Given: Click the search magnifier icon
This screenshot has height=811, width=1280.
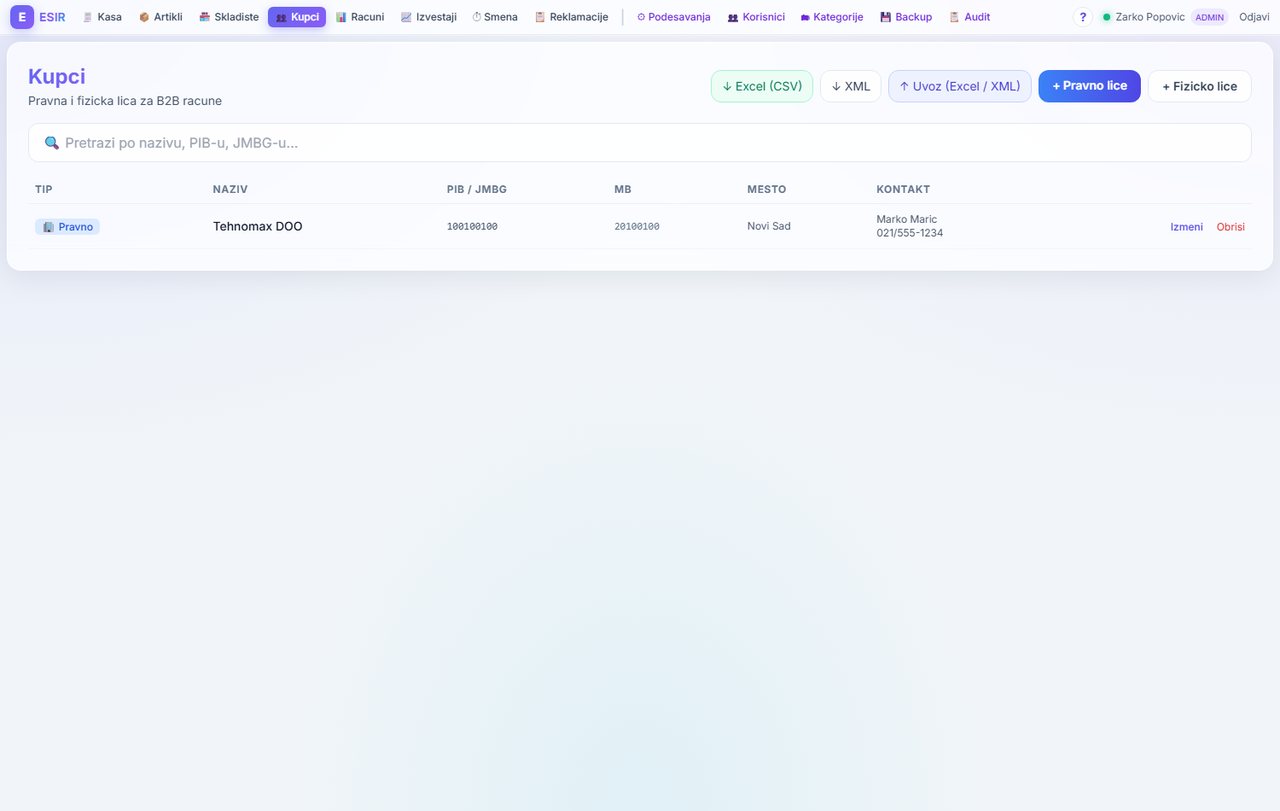Looking at the screenshot, I should click(x=52, y=143).
